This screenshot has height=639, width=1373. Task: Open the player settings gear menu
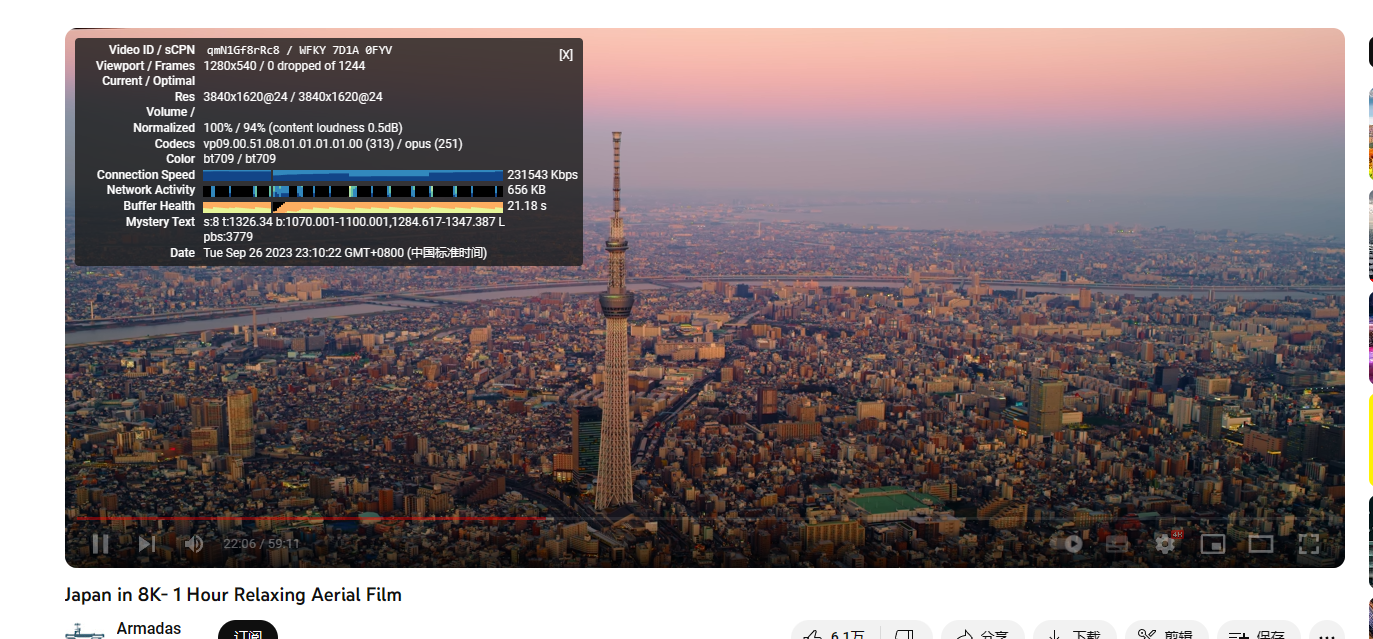pos(1165,544)
